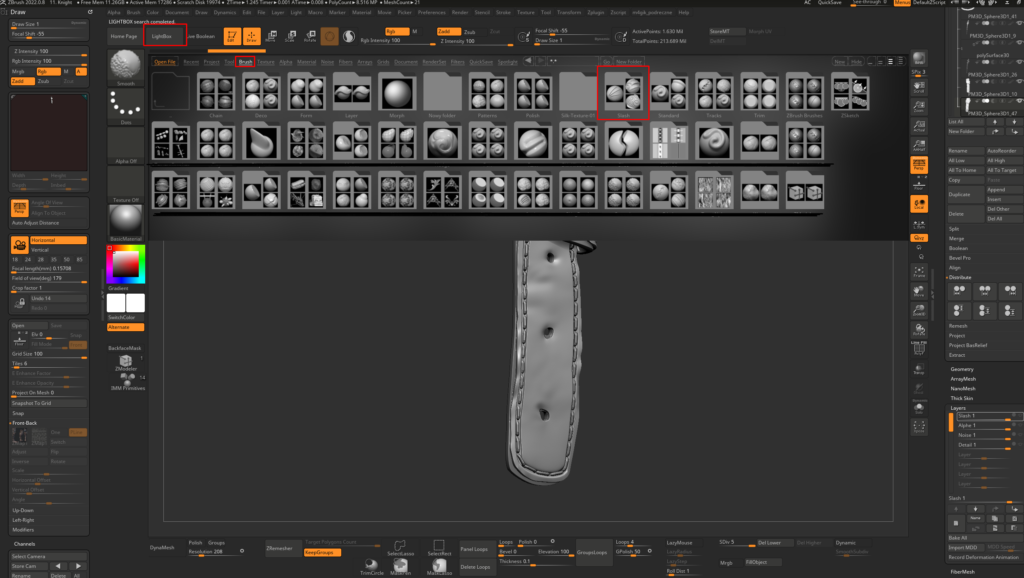This screenshot has width=1024, height=578.
Task: Click the DynaMesh button
Action: [162, 547]
